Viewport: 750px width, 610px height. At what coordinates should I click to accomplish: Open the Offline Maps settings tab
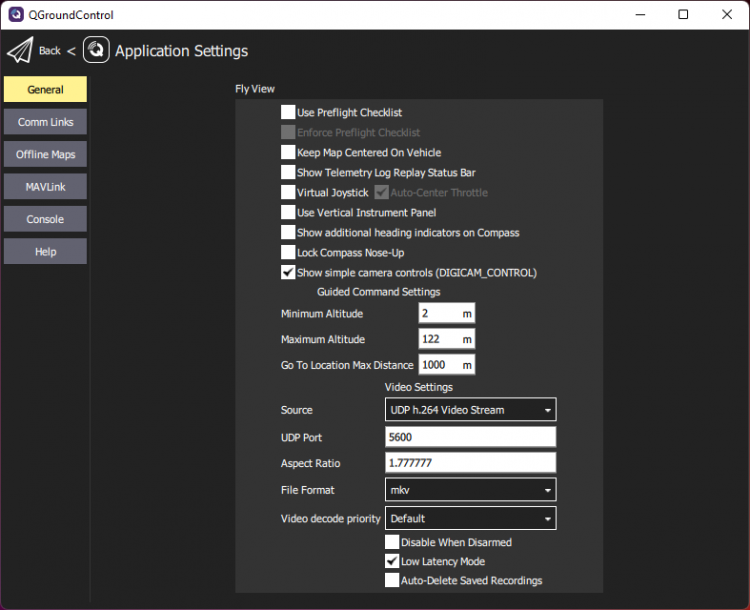[x=45, y=155]
